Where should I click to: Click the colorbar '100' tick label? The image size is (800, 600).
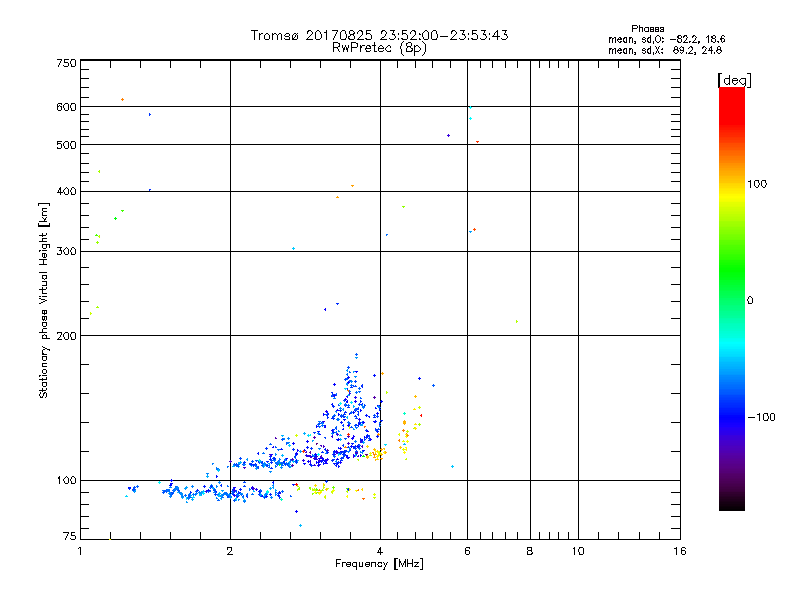[757, 184]
